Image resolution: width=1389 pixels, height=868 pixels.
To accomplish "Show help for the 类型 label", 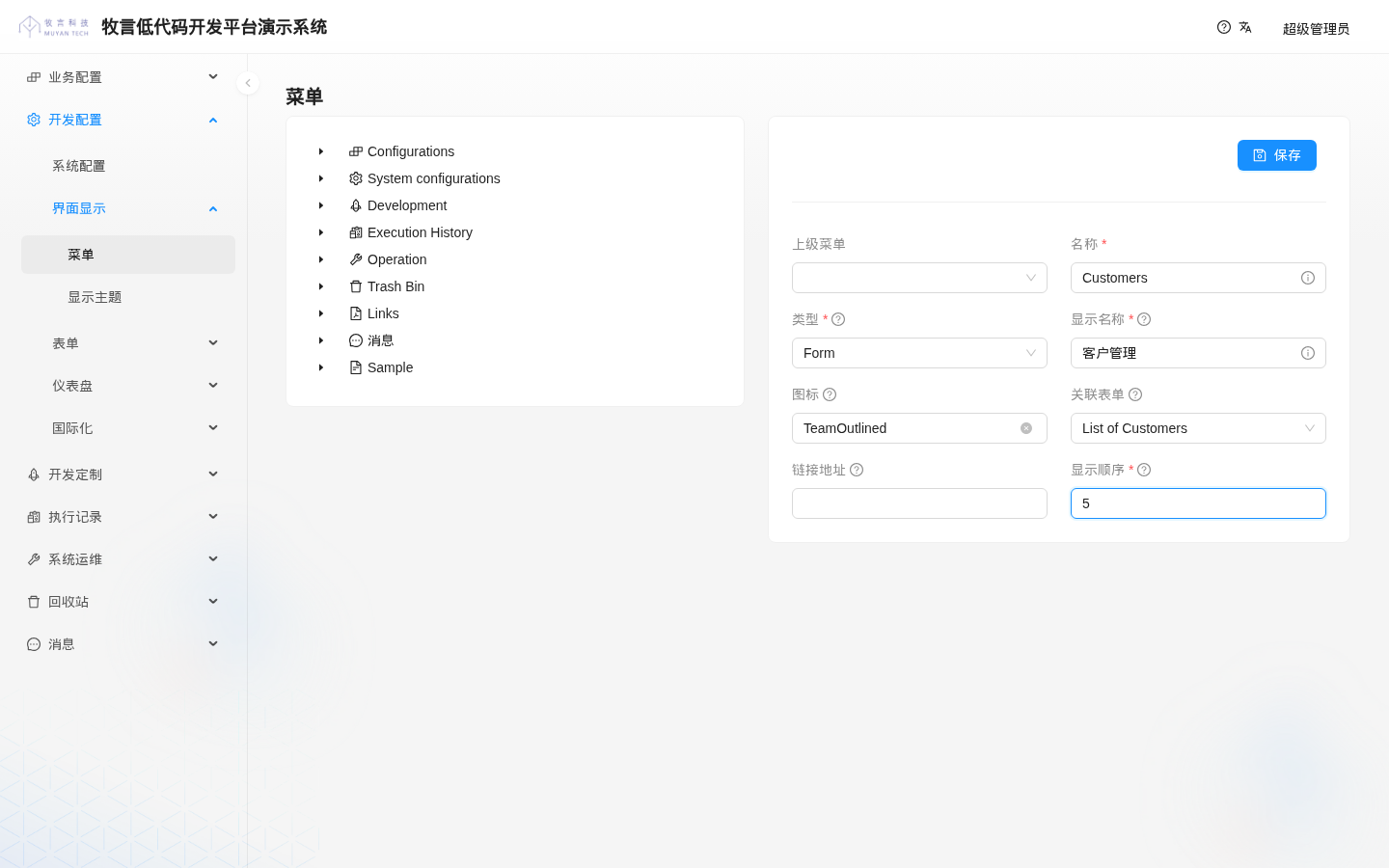I will tap(838, 319).
